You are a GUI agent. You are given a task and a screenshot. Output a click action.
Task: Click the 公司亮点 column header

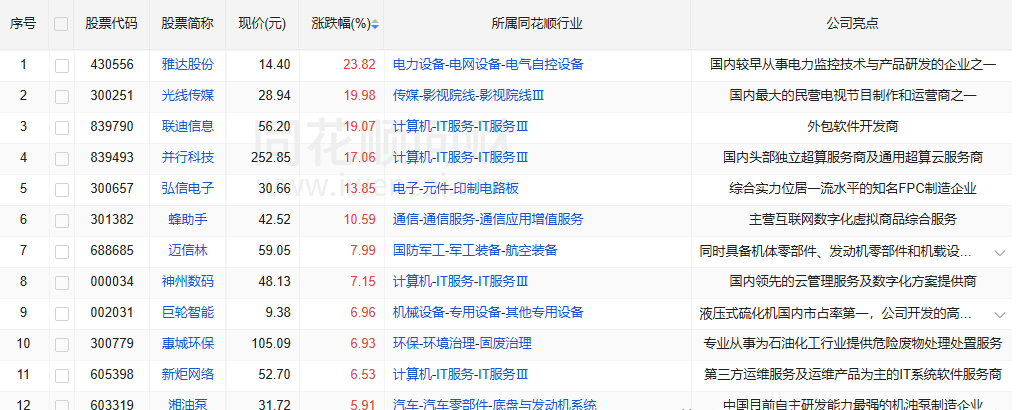click(852, 24)
